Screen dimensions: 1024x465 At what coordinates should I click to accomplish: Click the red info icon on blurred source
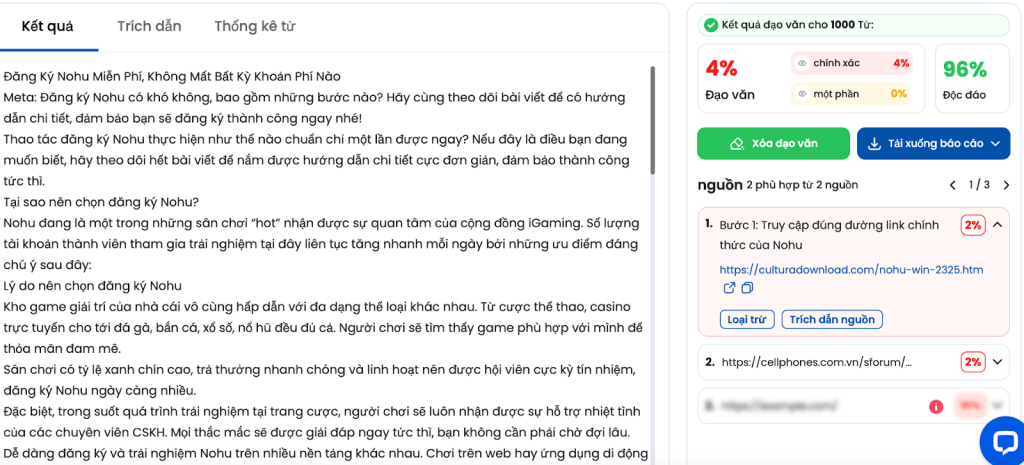point(936,407)
